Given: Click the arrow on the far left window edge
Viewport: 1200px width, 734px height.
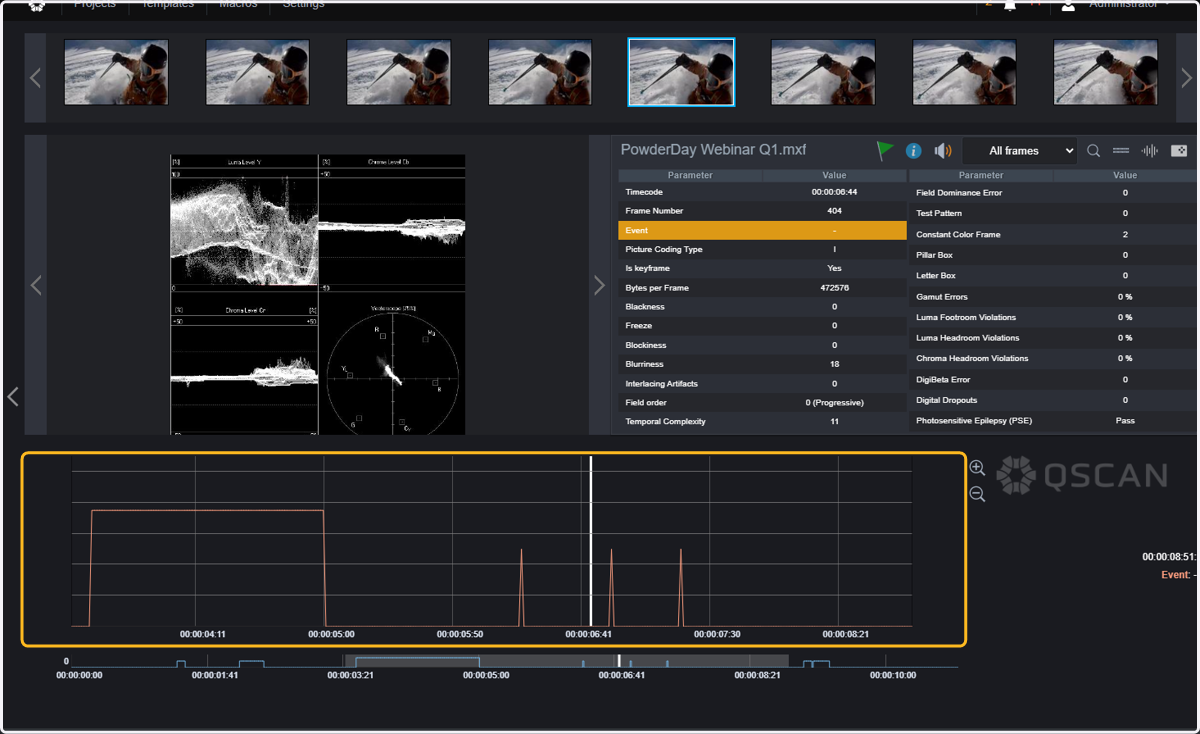Looking at the screenshot, I should pyautogui.click(x=12, y=397).
